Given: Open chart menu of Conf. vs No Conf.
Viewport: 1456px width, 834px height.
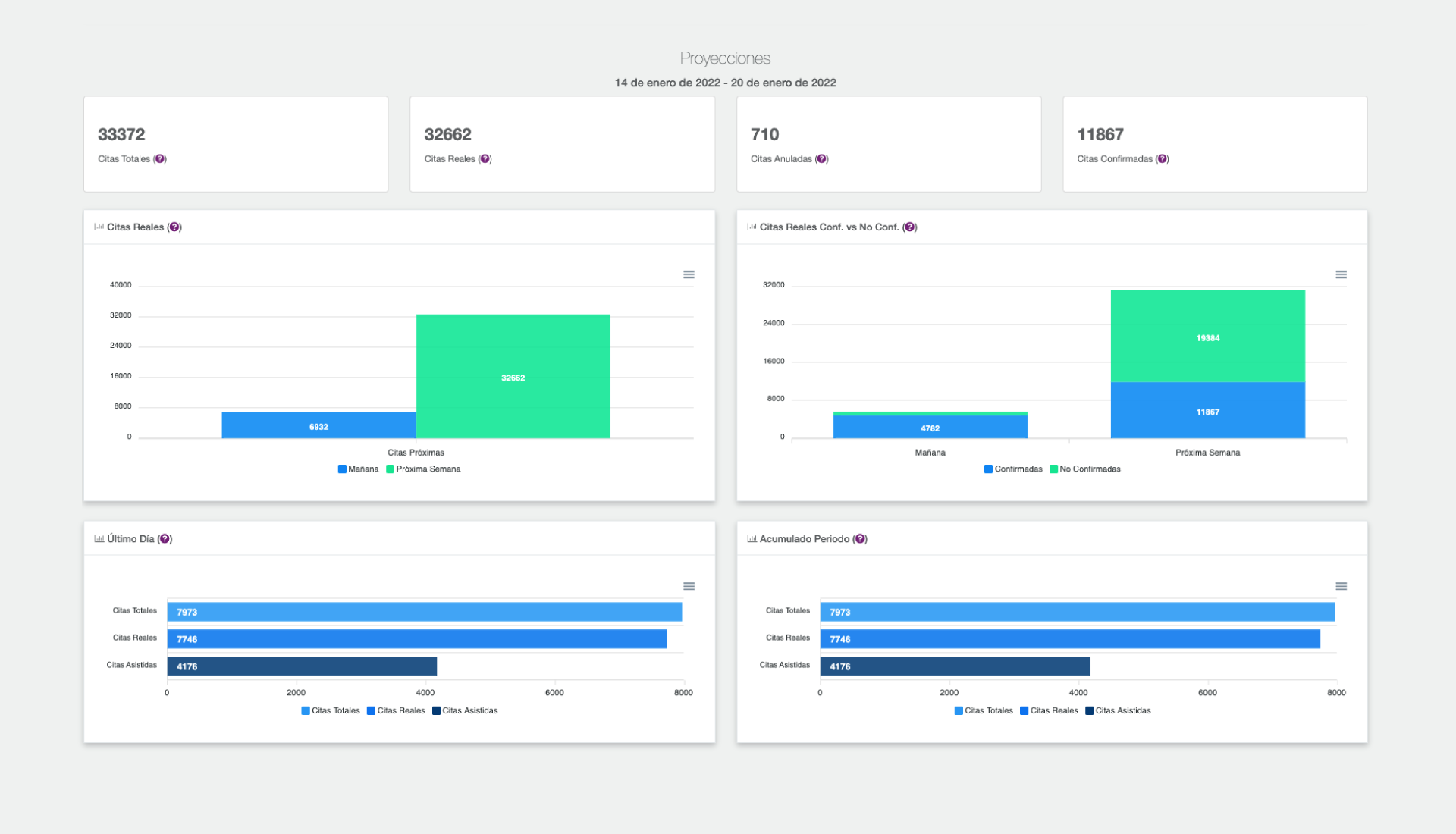Looking at the screenshot, I should point(1341,274).
